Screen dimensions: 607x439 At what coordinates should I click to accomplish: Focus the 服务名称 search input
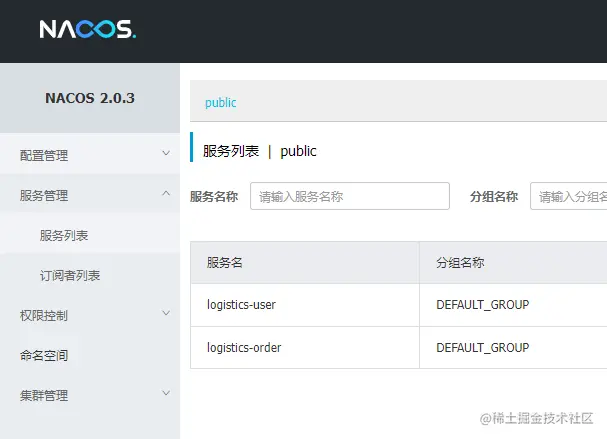350,196
